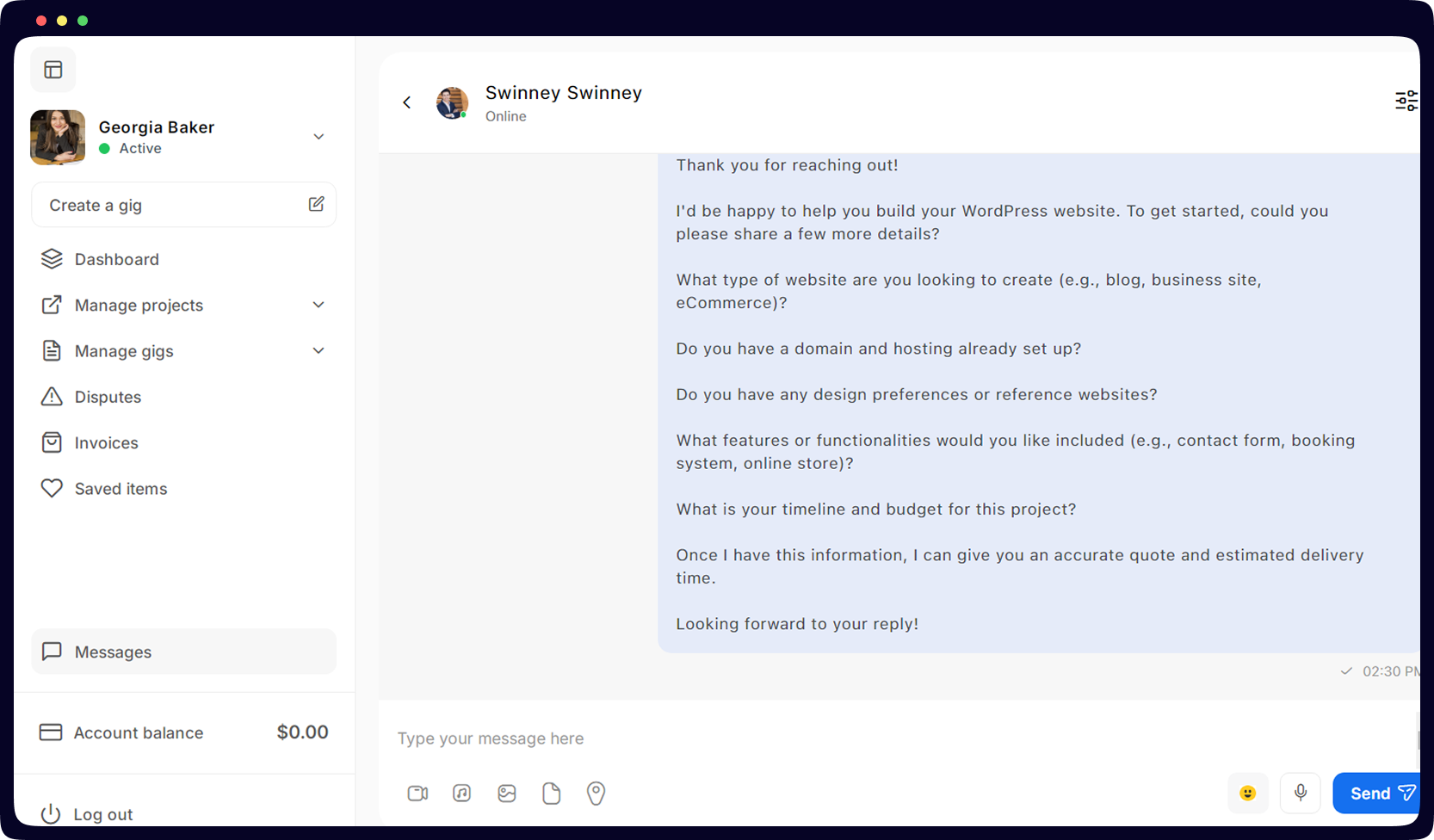Click the Account balance card icon

[x=51, y=732]
